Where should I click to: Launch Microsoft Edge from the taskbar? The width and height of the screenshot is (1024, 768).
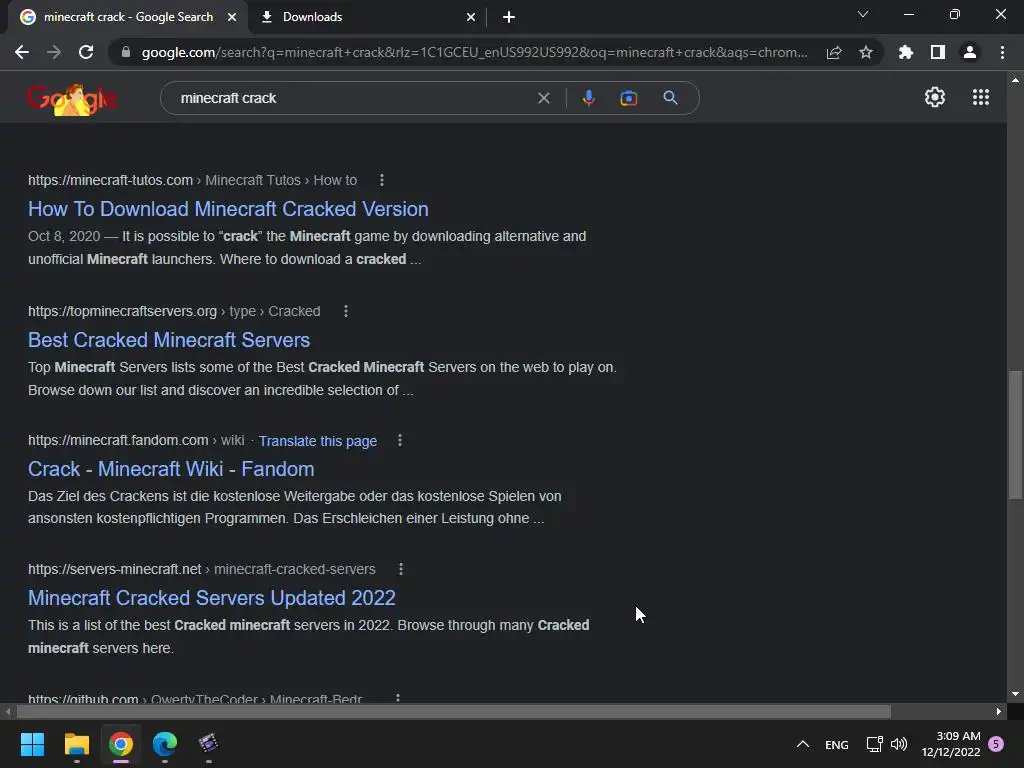pyautogui.click(x=165, y=744)
